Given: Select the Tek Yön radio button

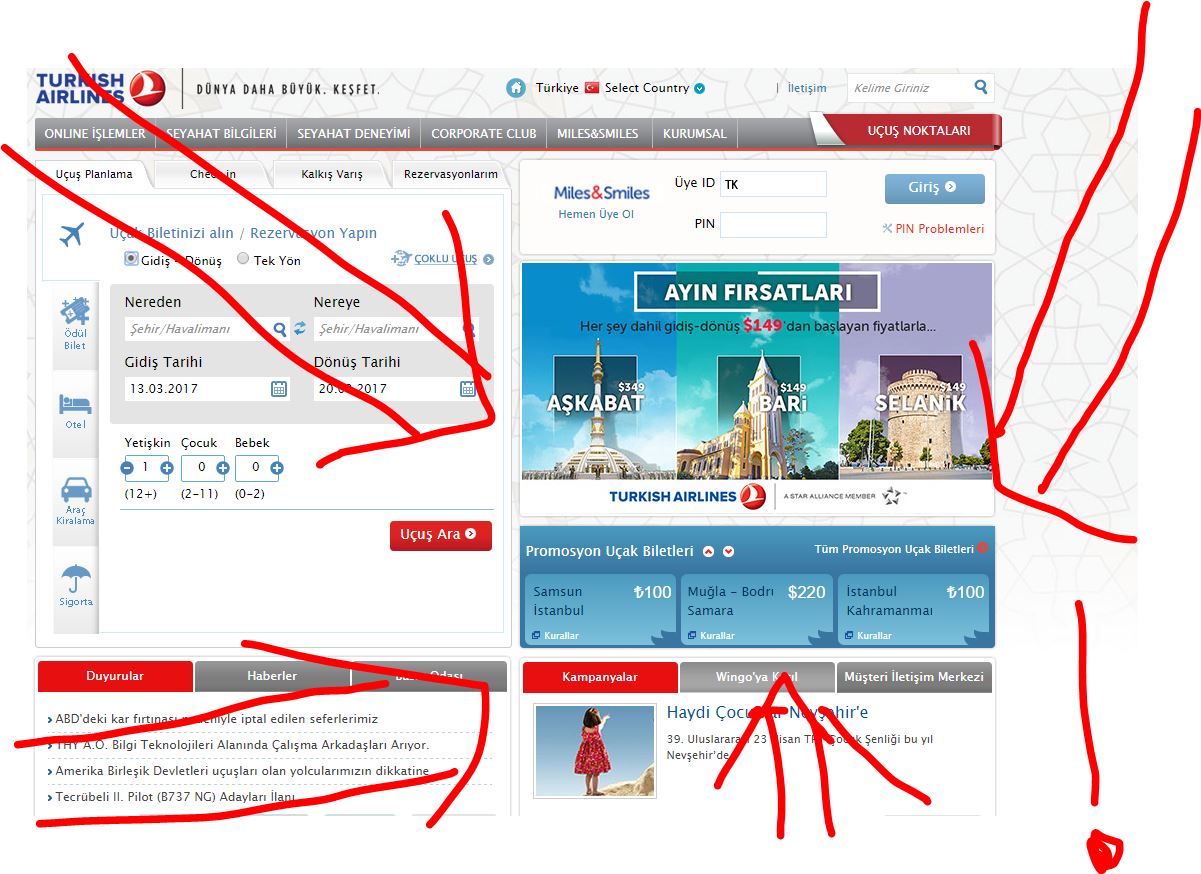Looking at the screenshot, I should (243, 259).
